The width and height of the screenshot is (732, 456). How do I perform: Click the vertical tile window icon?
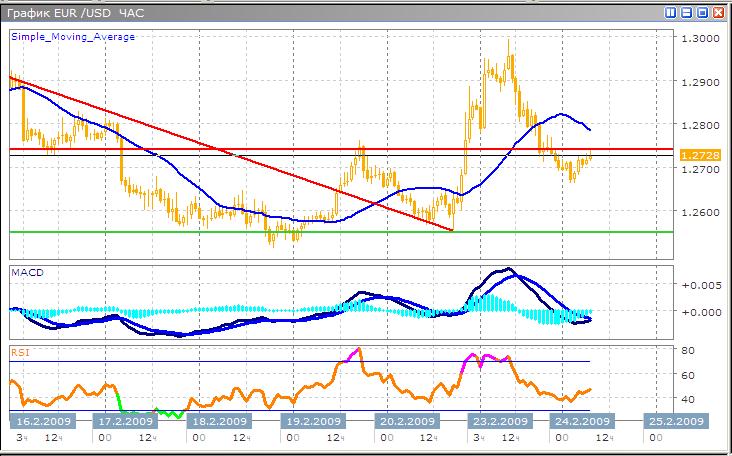coord(671,12)
